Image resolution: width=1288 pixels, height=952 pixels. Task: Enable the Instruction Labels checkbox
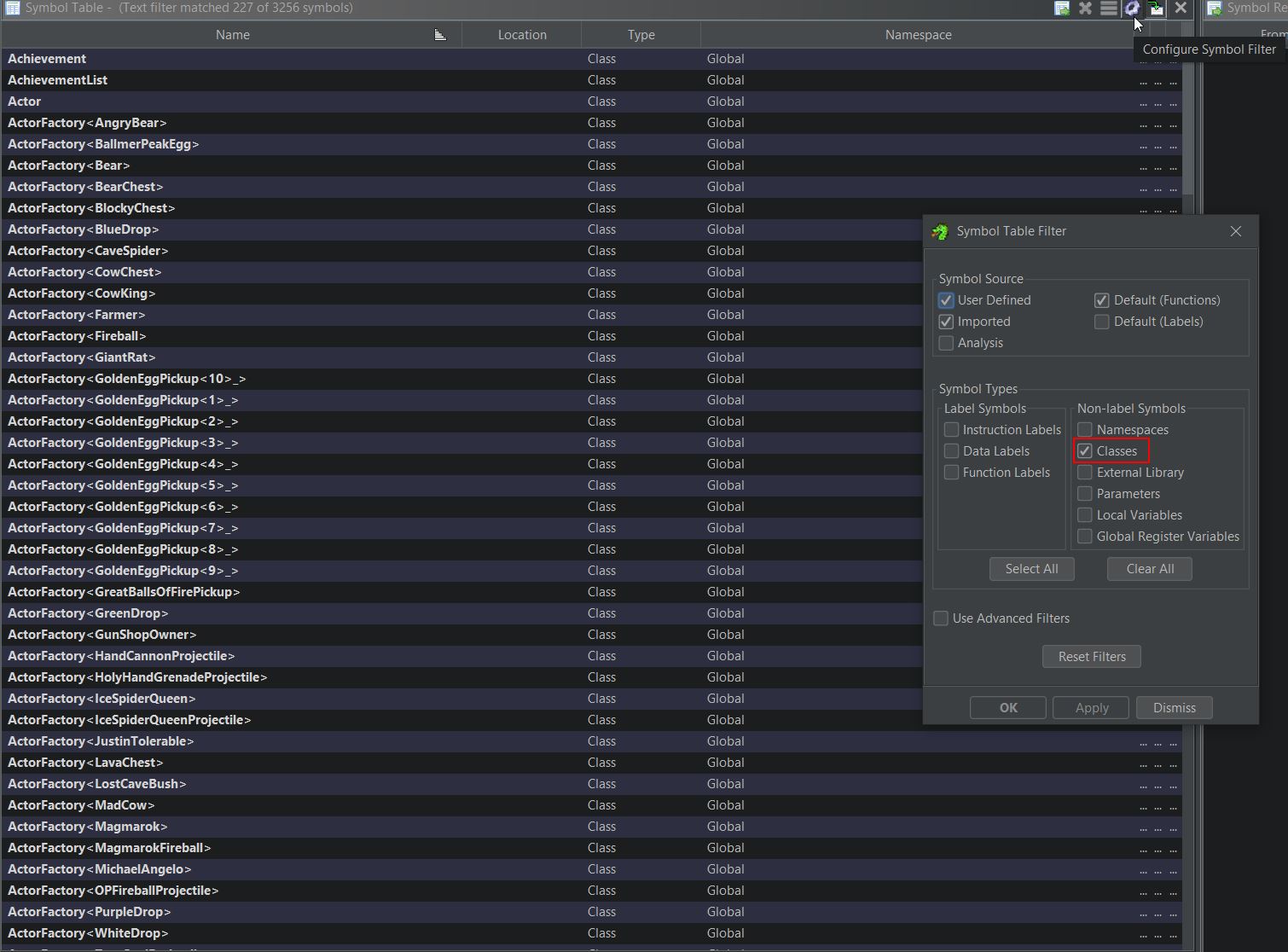point(951,430)
